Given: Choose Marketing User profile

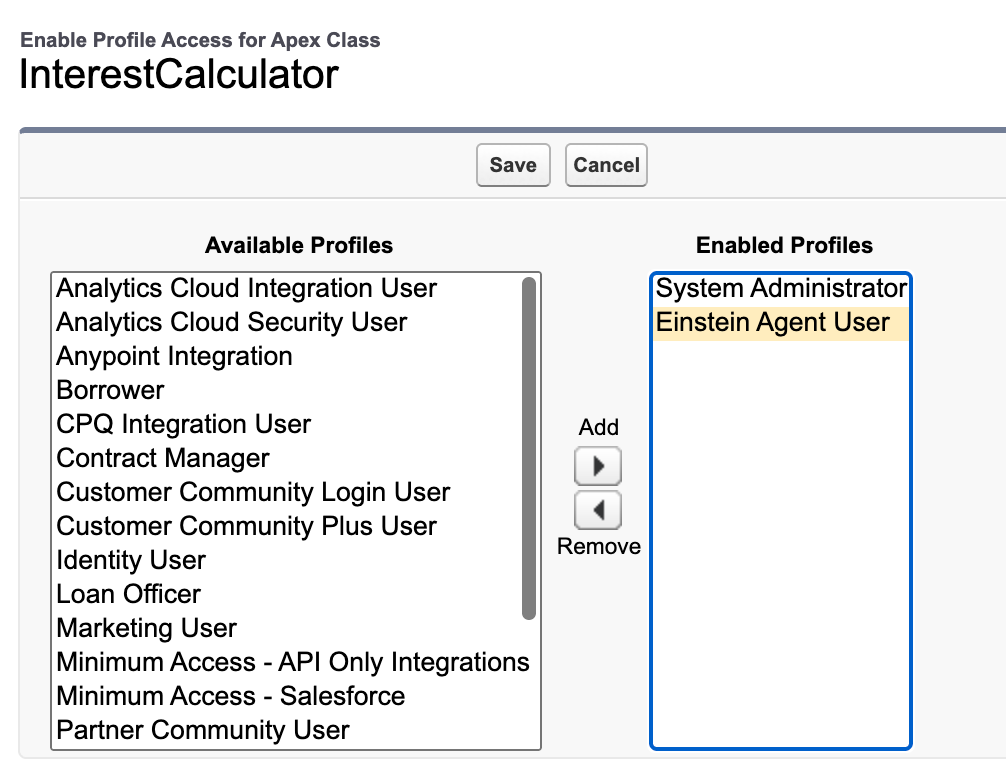Looking at the screenshot, I should pyautogui.click(x=147, y=629).
